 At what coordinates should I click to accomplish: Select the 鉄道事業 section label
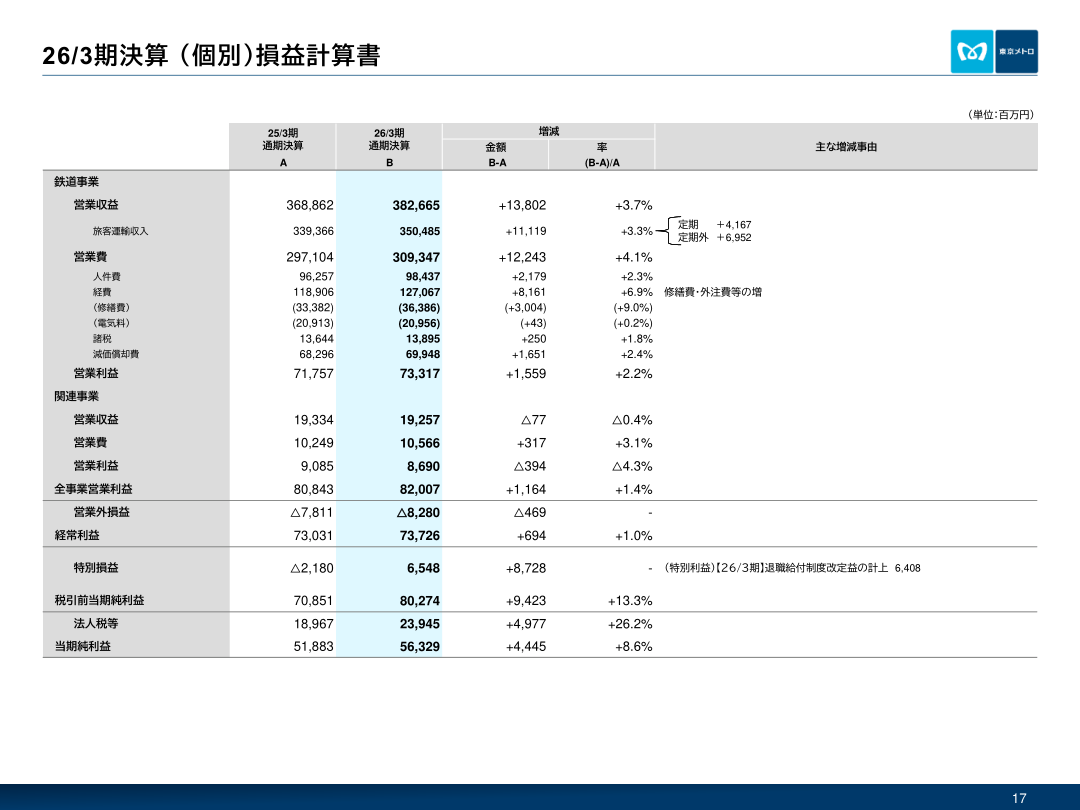[x=76, y=182]
